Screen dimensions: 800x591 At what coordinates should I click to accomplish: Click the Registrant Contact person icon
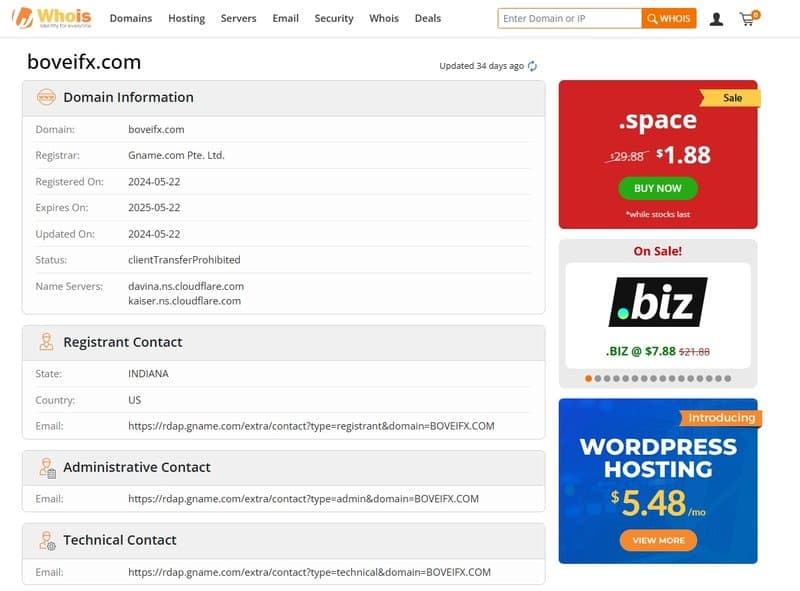click(46, 342)
